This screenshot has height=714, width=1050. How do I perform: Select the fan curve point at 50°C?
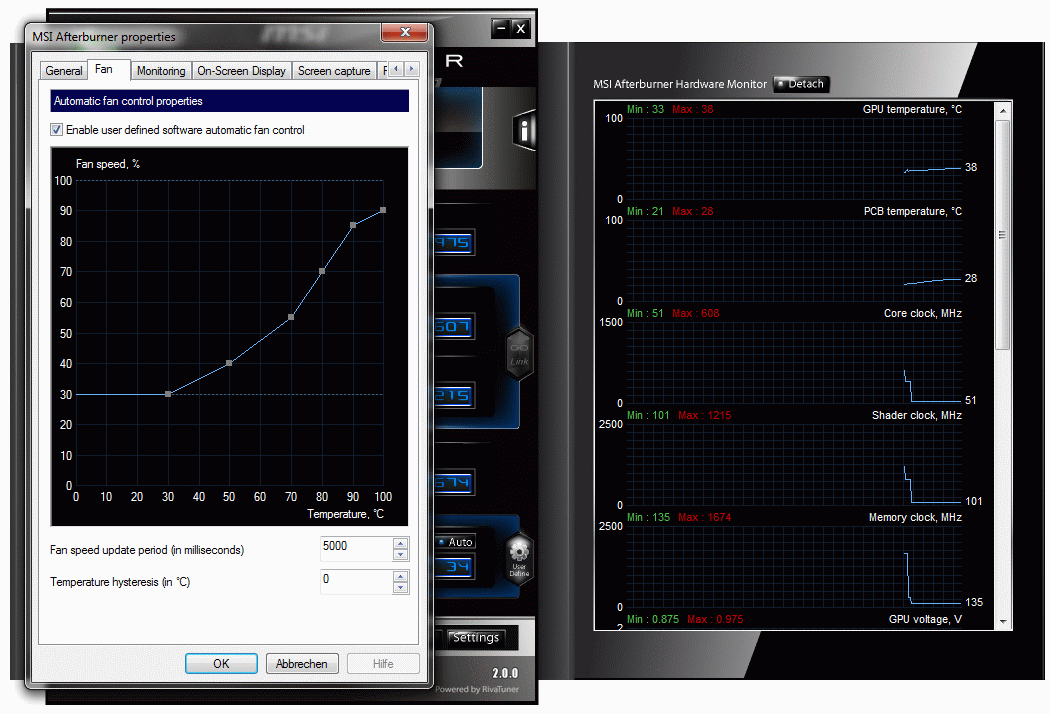pyautogui.click(x=229, y=363)
